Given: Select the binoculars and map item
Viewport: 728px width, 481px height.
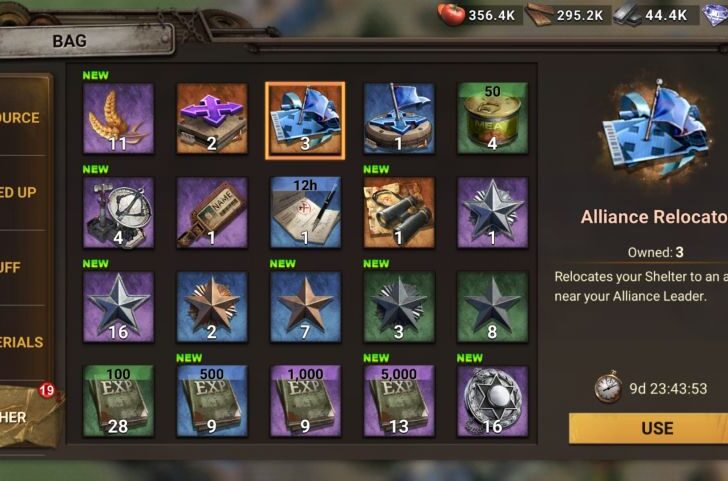Looking at the screenshot, I should coord(399,213).
